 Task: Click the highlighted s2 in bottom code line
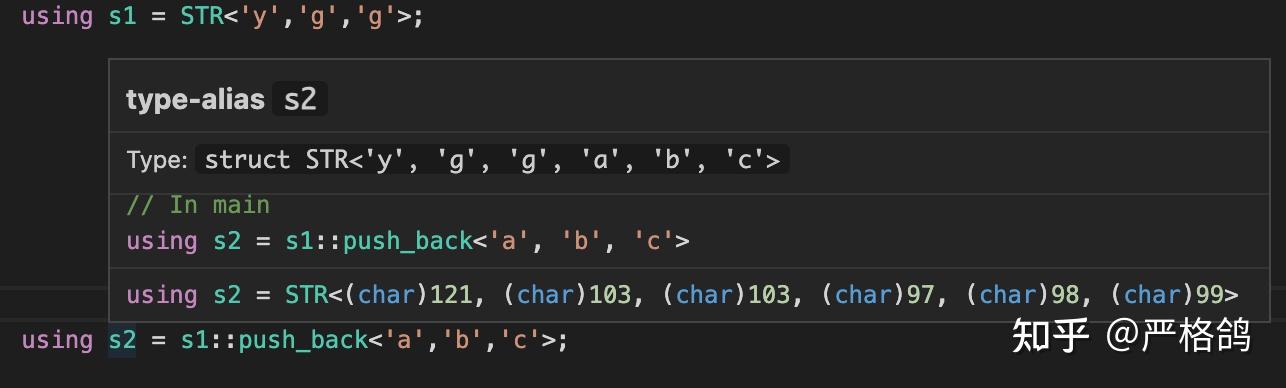click(122, 340)
